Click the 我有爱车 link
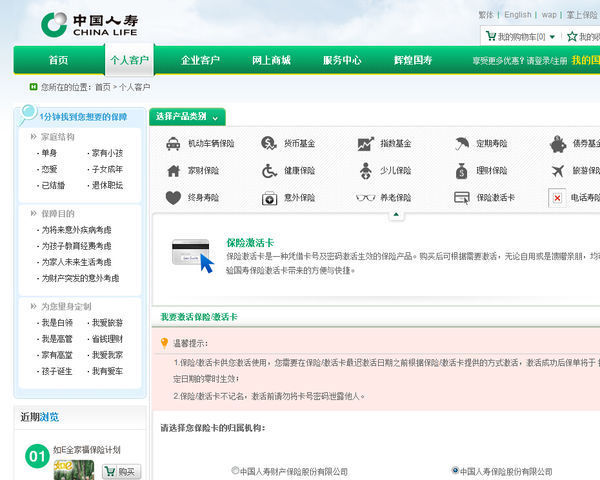The height and width of the screenshot is (480, 600). [107, 371]
